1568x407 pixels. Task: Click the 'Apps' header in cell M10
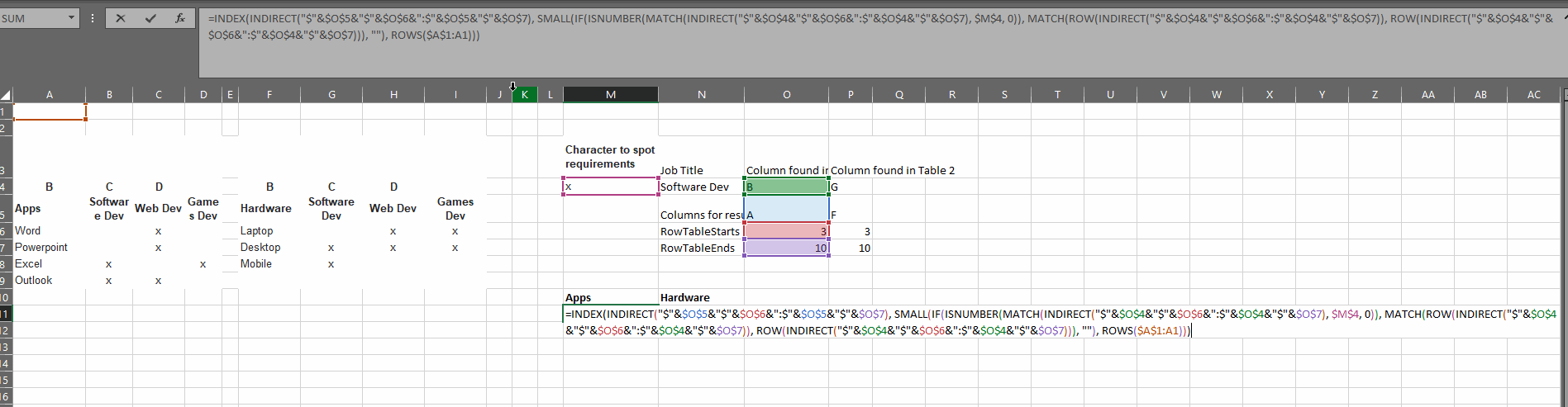[x=611, y=297]
